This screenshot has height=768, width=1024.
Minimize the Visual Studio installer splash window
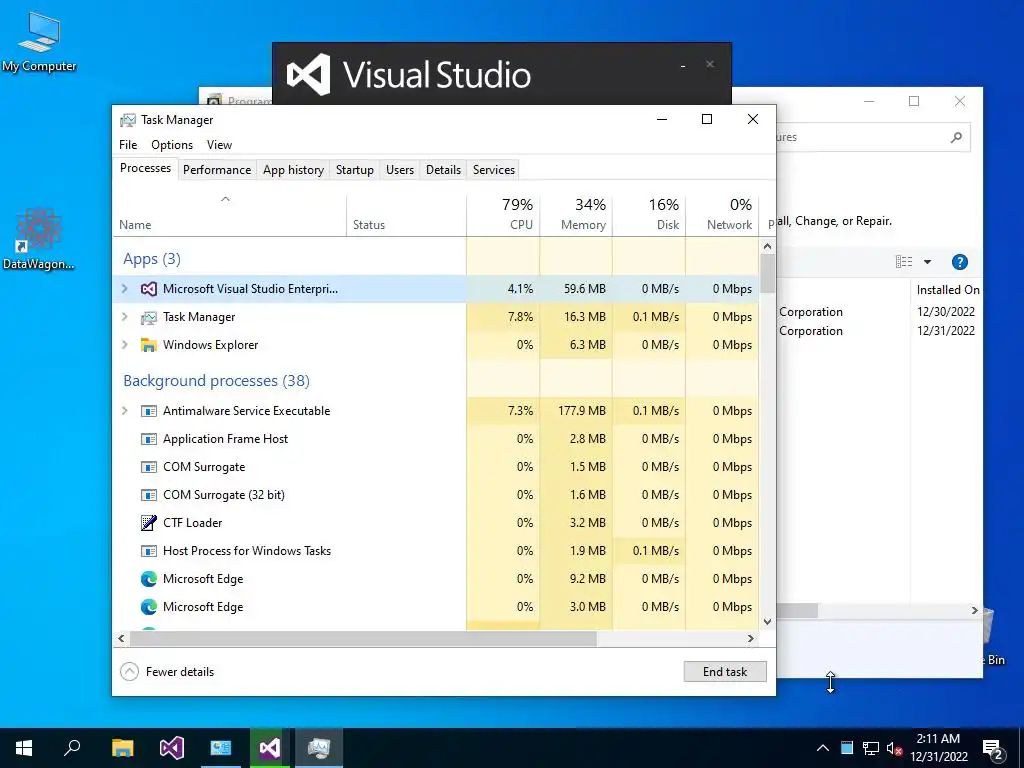coord(683,65)
